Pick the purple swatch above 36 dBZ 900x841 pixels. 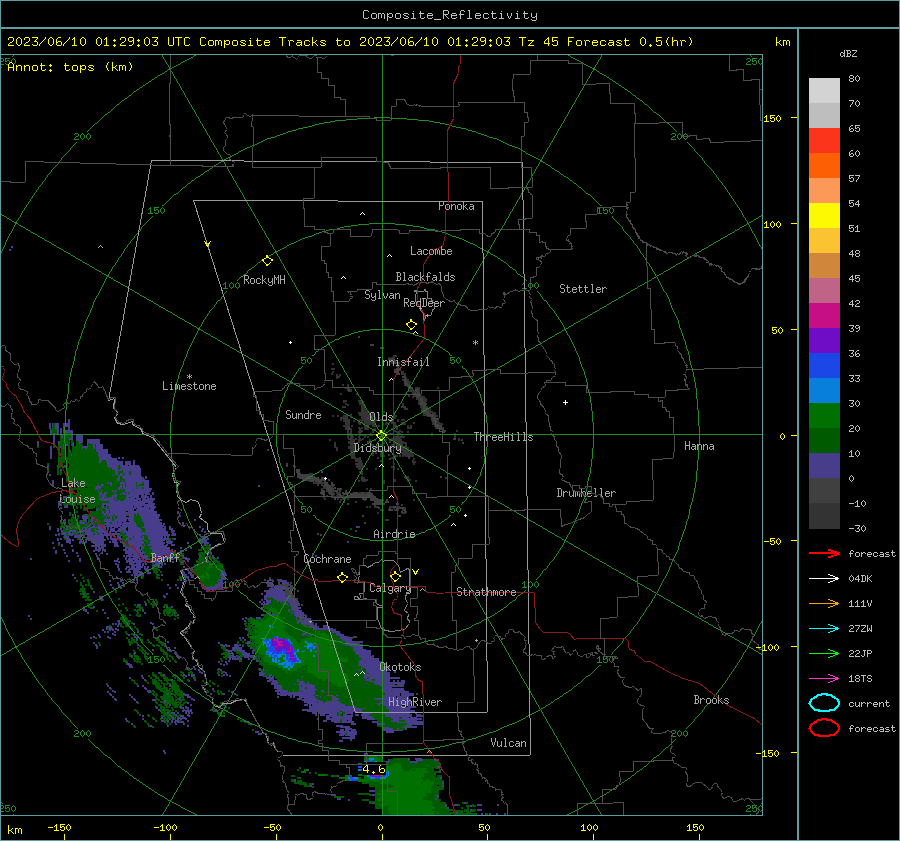[824, 340]
